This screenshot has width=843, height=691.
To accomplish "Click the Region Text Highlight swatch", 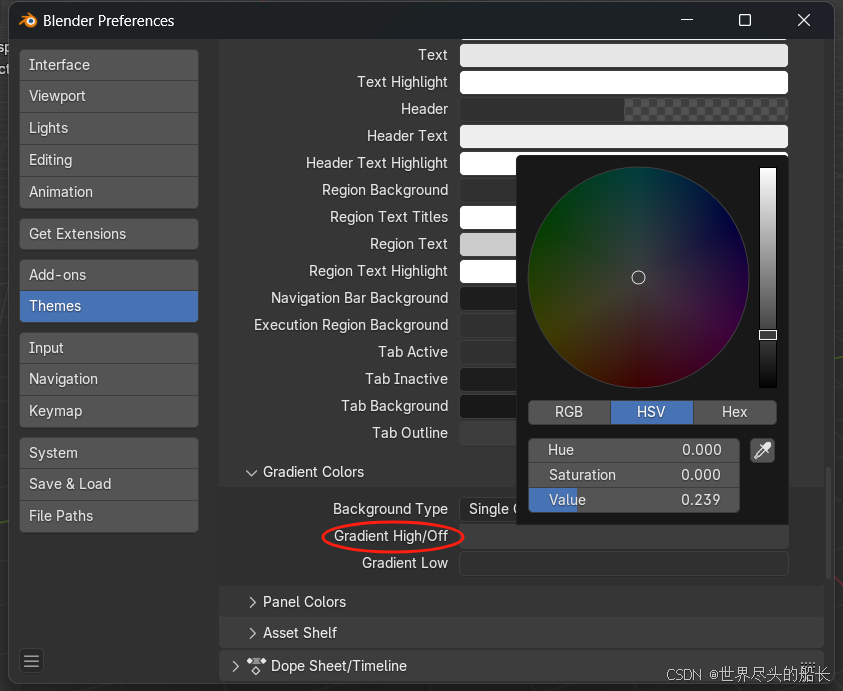I will 488,271.
